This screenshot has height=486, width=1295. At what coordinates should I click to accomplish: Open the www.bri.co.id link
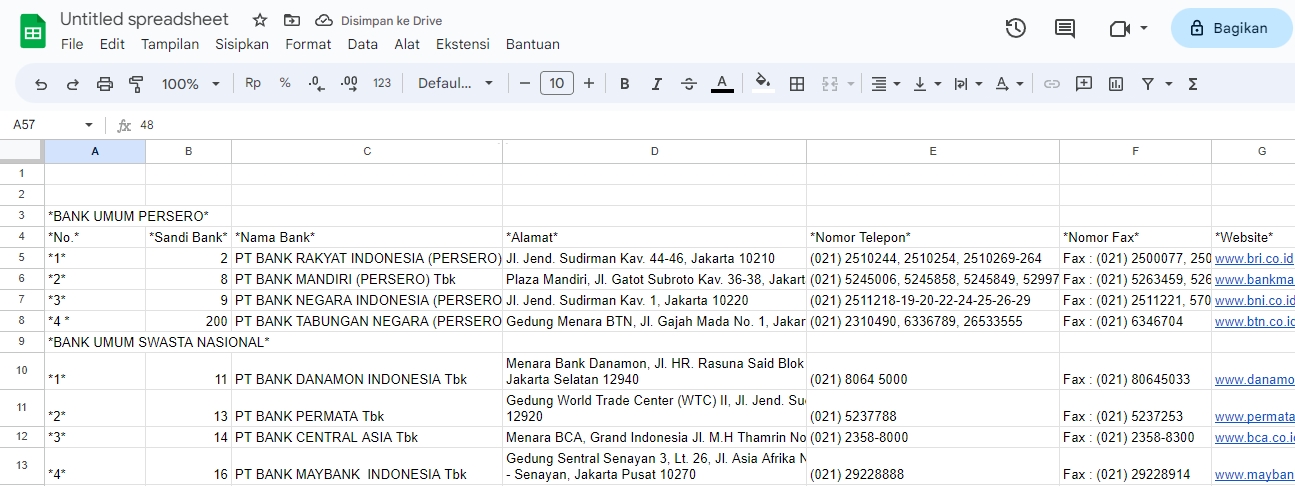pos(1254,258)
